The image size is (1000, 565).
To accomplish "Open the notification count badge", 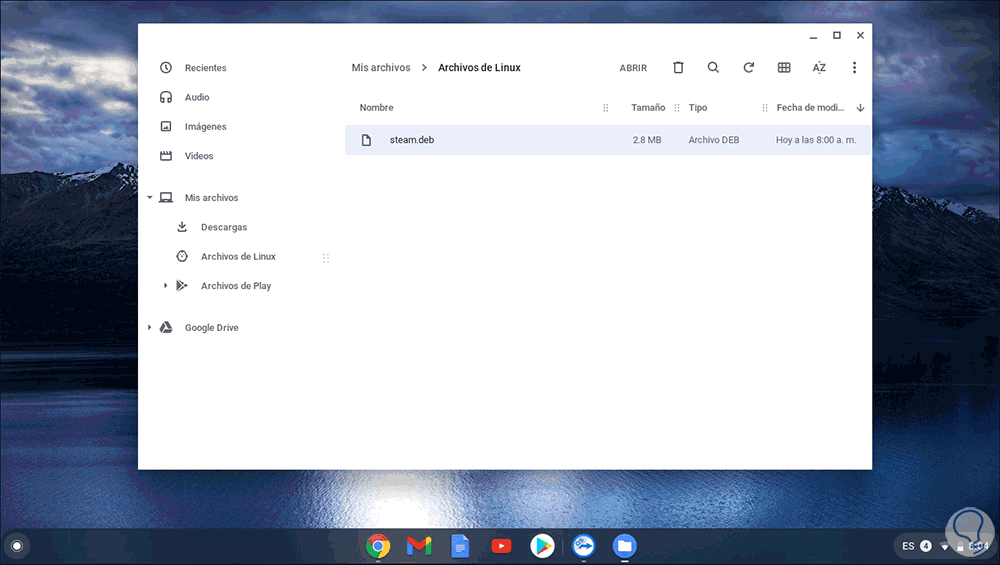I will point(926,546).
